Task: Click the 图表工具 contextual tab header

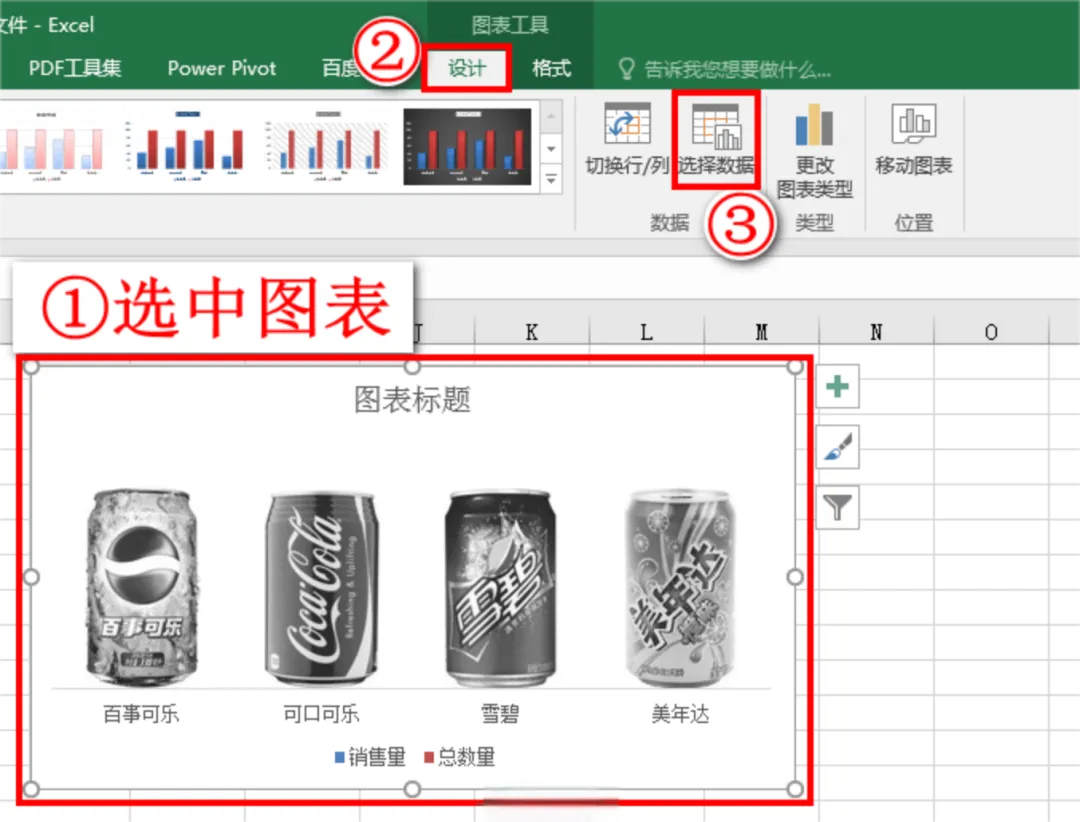Action: tap(510, 25)
